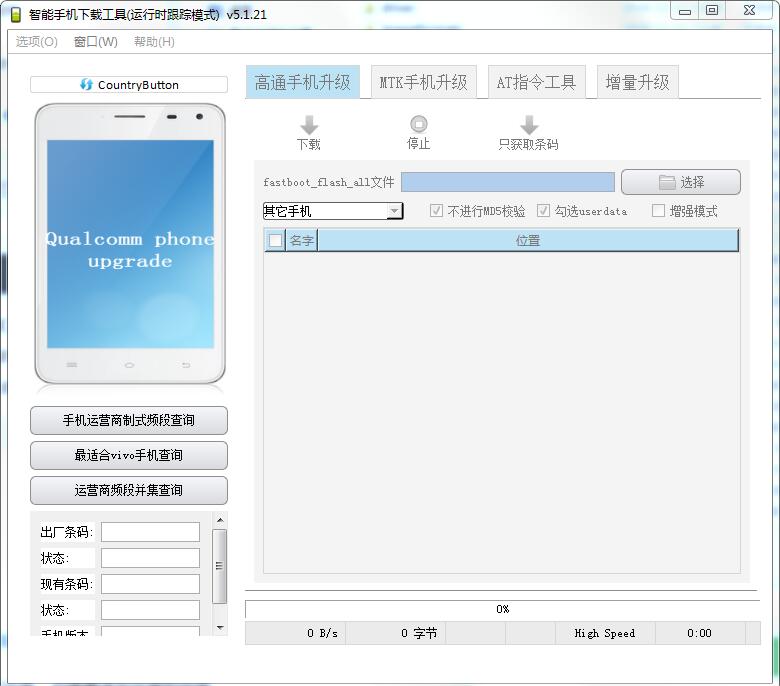Click the 0 B/s speed indicator
The image size is (780, 686).
coord(322,633)
